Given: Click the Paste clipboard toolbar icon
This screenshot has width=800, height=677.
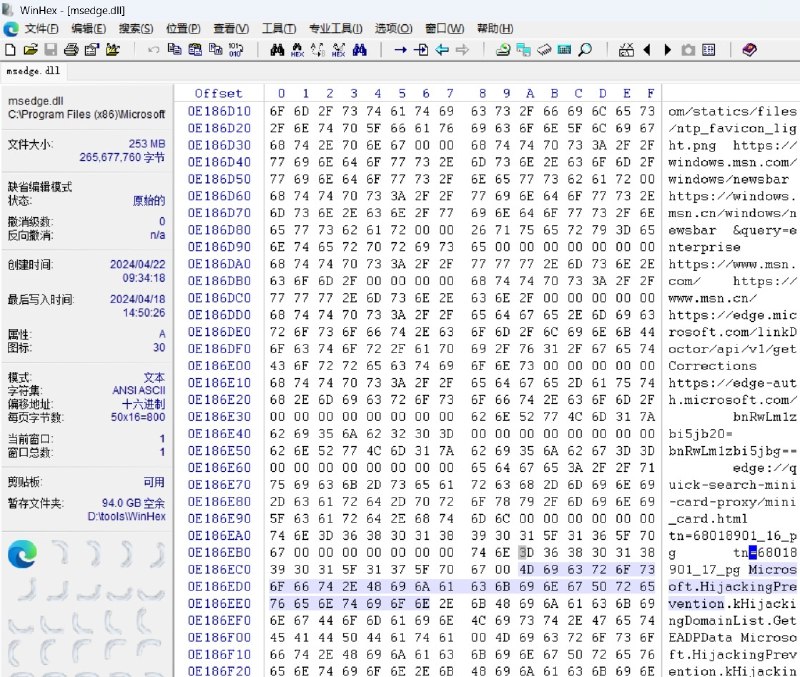Looking at the screenshot, I should point(195,49).
